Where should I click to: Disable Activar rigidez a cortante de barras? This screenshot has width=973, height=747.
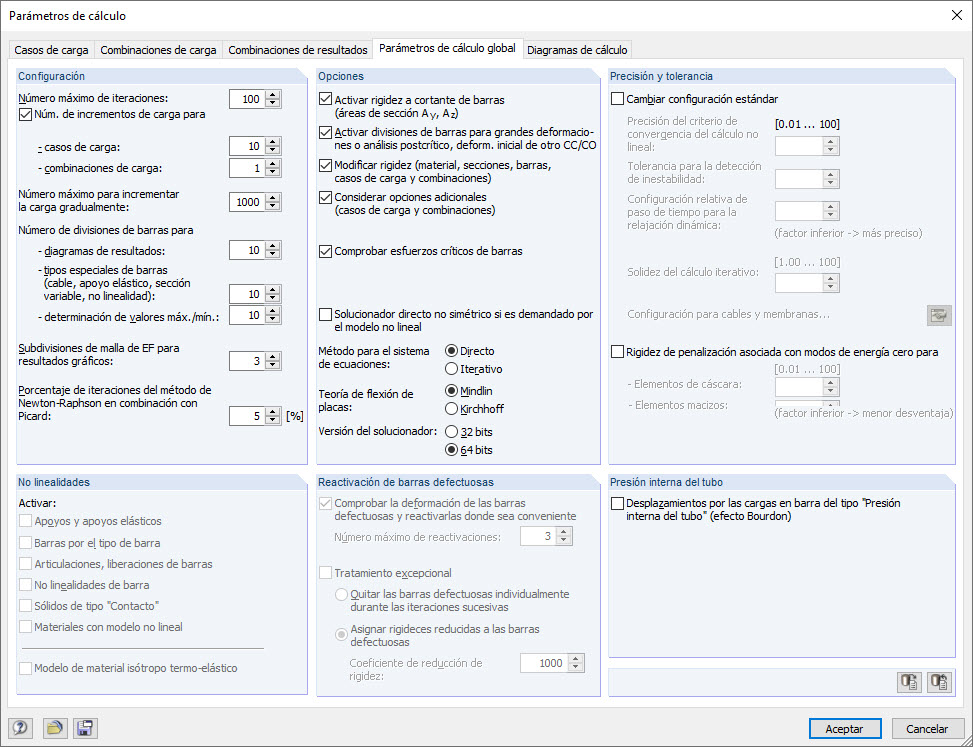click(326, 99)
